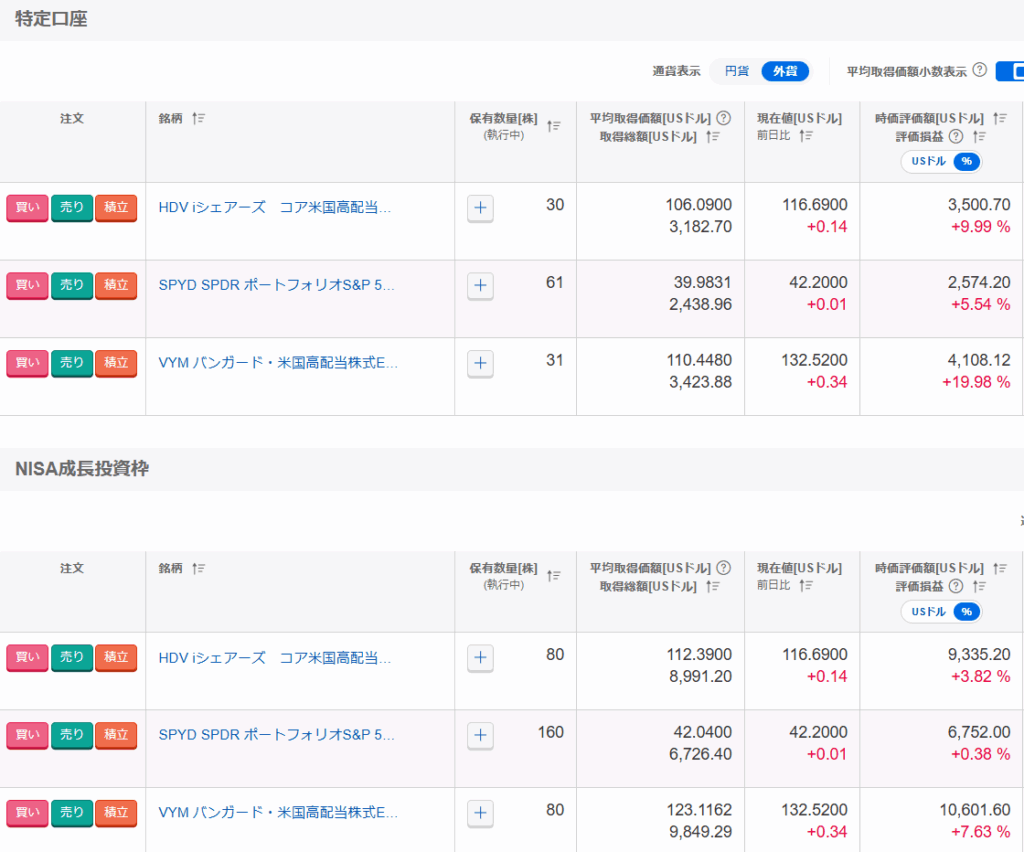The image size is (1024, 852).
Task: Sort 特定口座 table by 銘柄 column icon
Action: [x=198, y=119]
